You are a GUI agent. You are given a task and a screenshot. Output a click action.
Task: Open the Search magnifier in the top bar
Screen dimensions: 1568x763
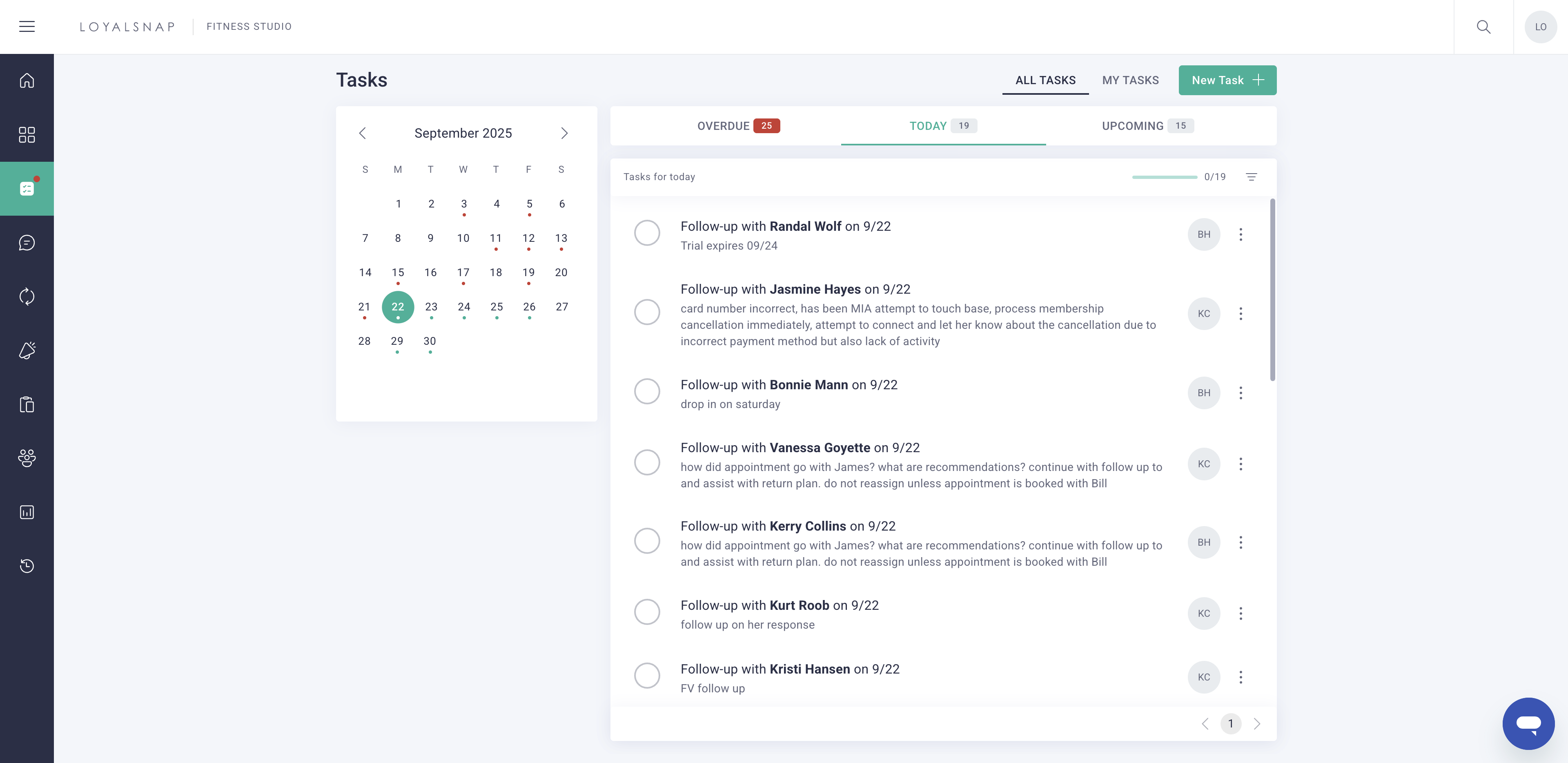click(x=1483, y=26)
